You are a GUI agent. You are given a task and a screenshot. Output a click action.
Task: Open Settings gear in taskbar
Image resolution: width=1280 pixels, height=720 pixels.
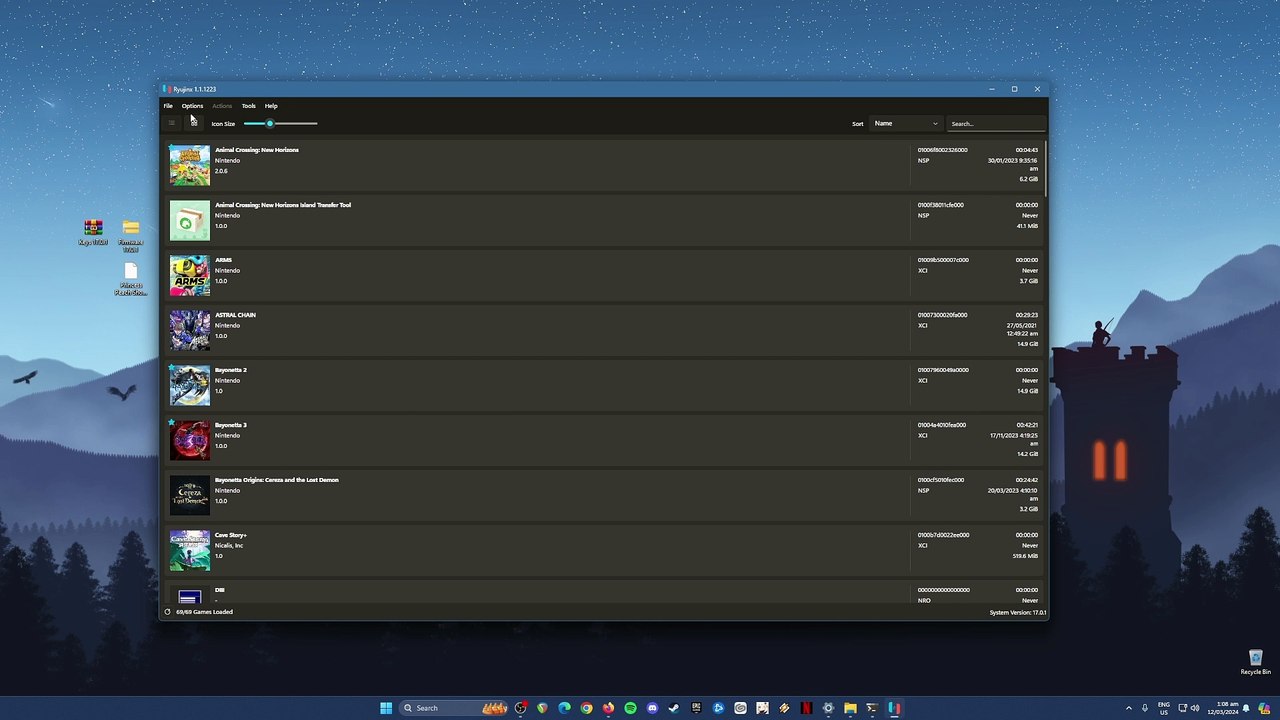coord(828,708)
